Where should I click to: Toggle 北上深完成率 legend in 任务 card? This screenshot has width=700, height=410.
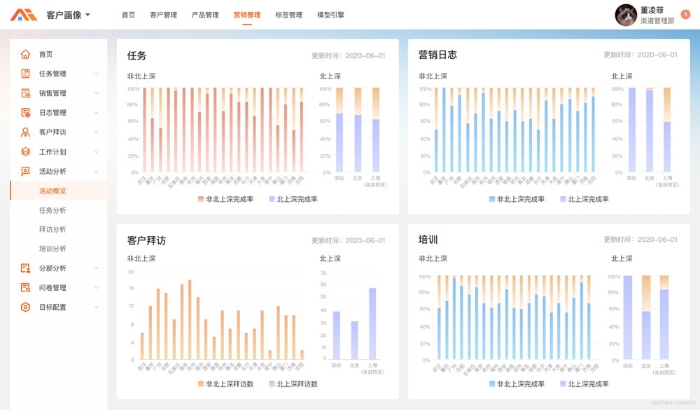click(293, 199)
